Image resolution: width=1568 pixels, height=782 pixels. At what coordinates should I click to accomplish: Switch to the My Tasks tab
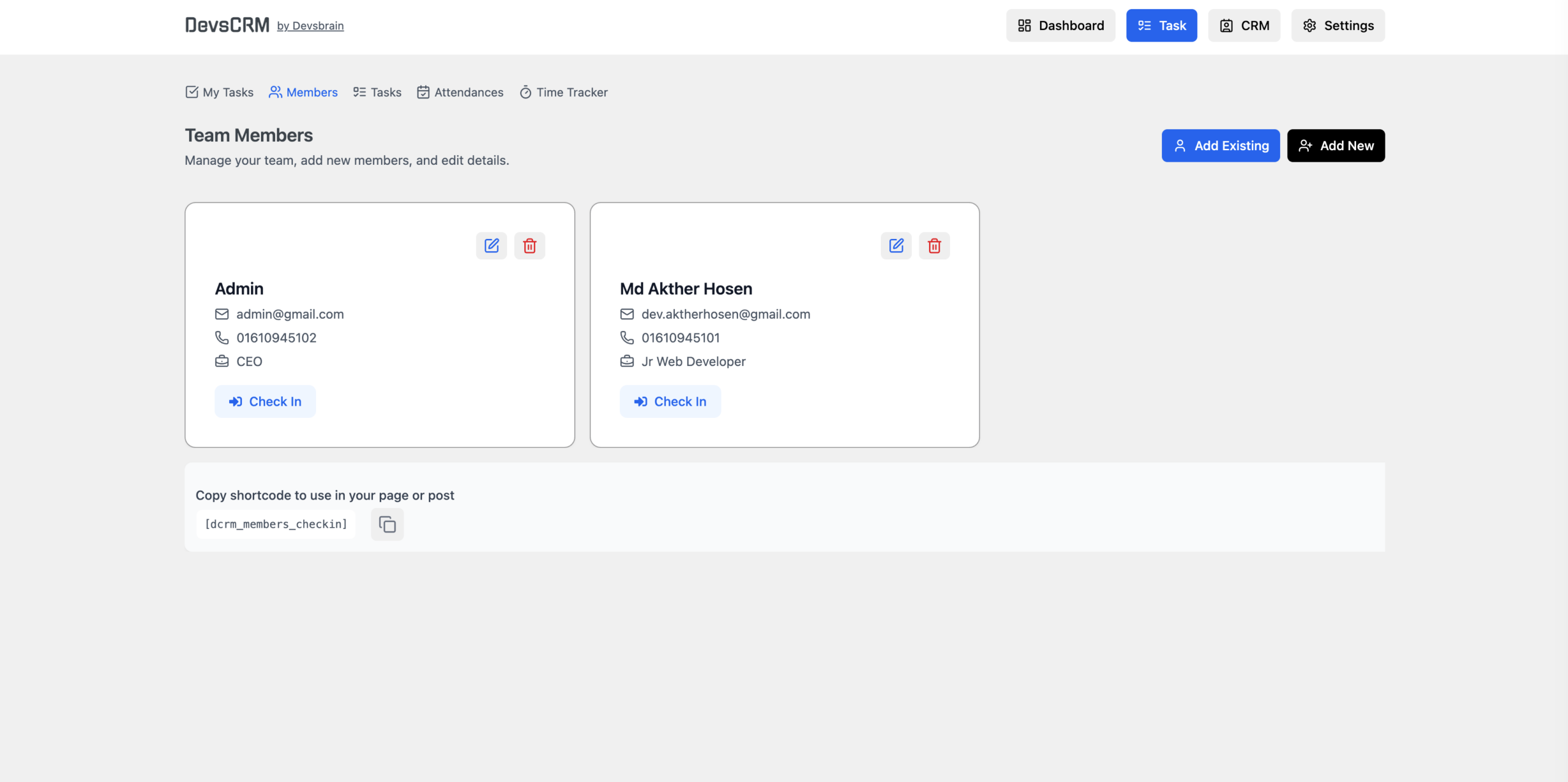219,93
